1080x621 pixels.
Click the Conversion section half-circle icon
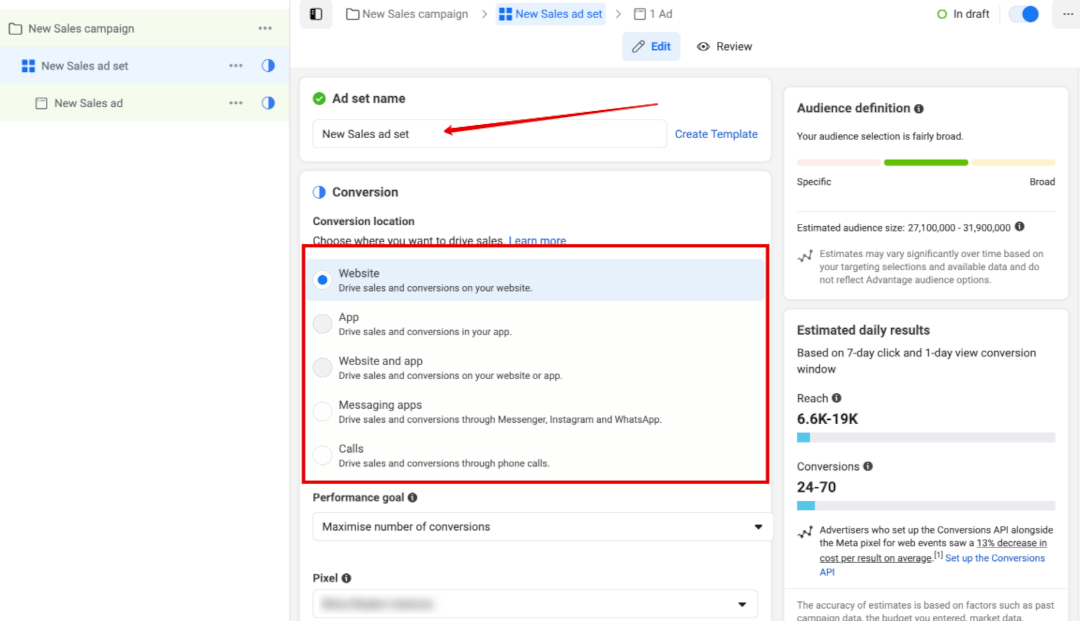319,192
